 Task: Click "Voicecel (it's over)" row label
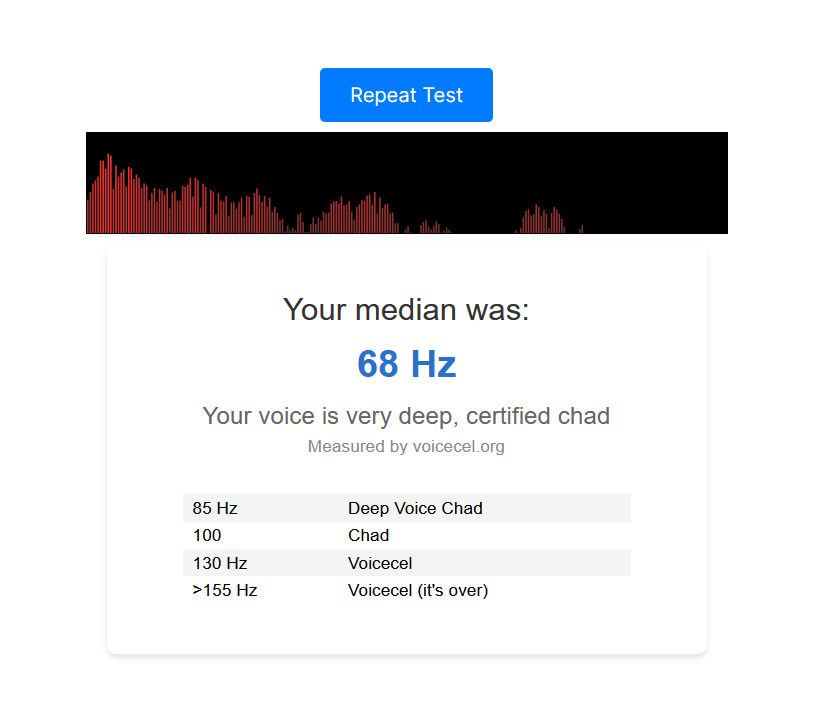point(418,591)
